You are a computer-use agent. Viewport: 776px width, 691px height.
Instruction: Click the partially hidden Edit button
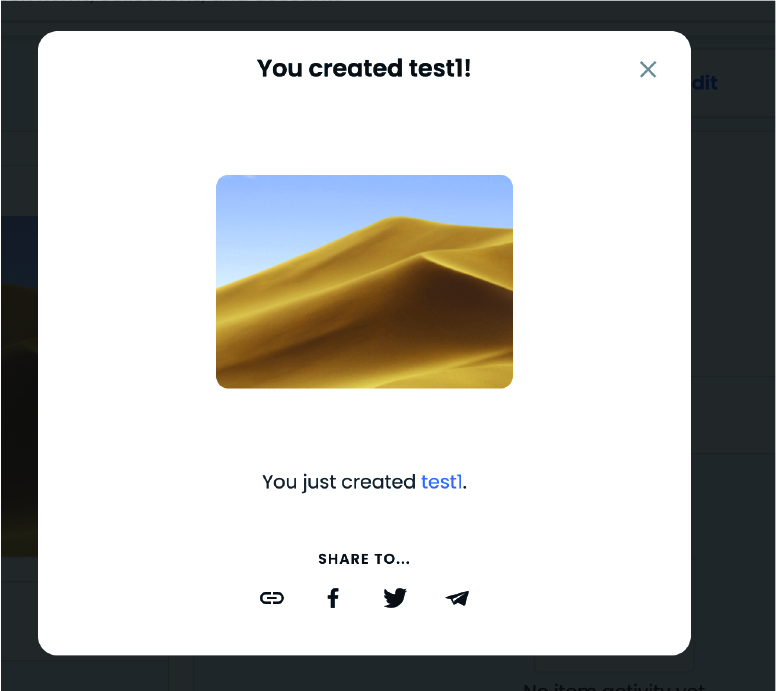705,83
